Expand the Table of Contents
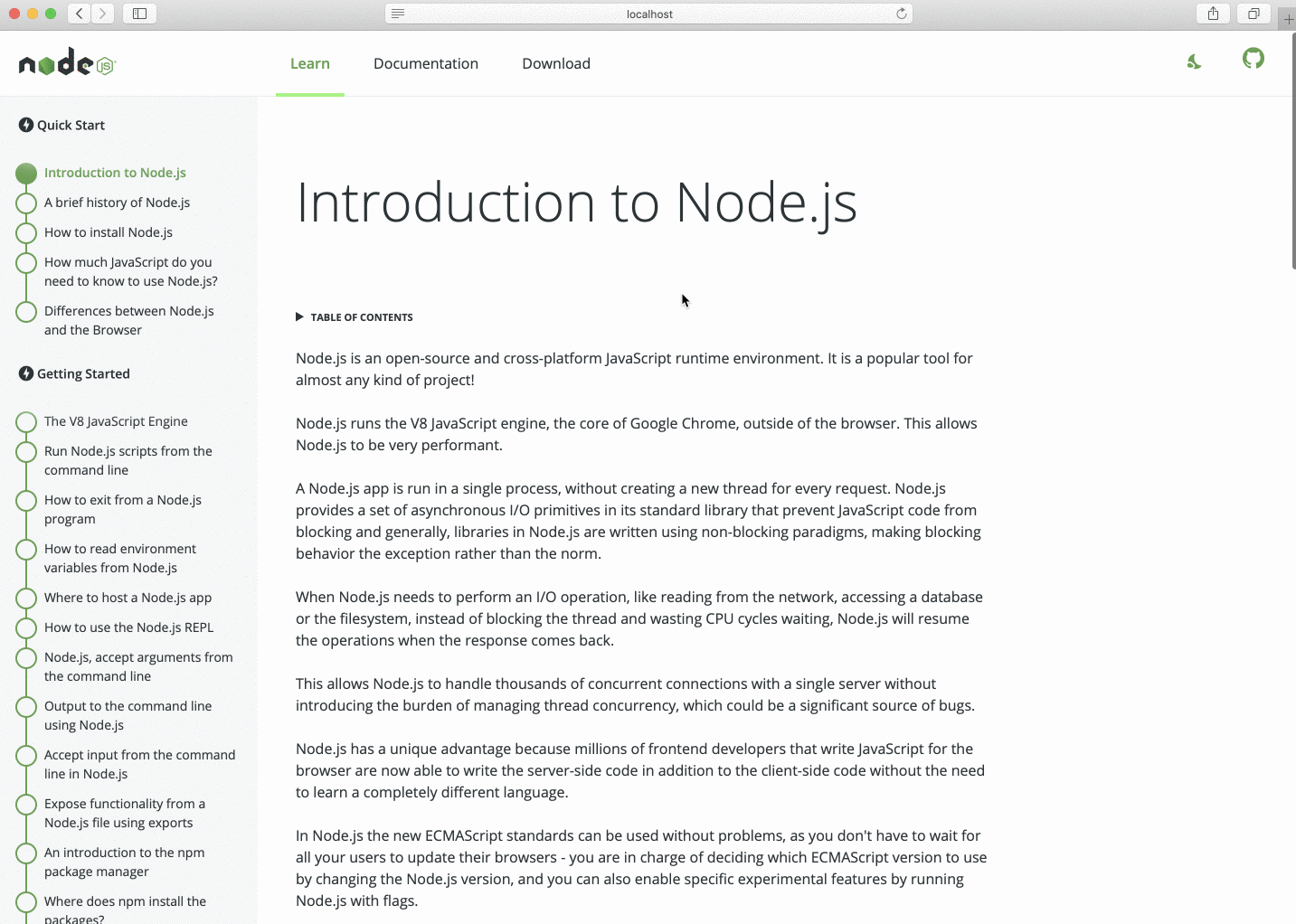1296x924 pixels. click(x=355, y=317)
